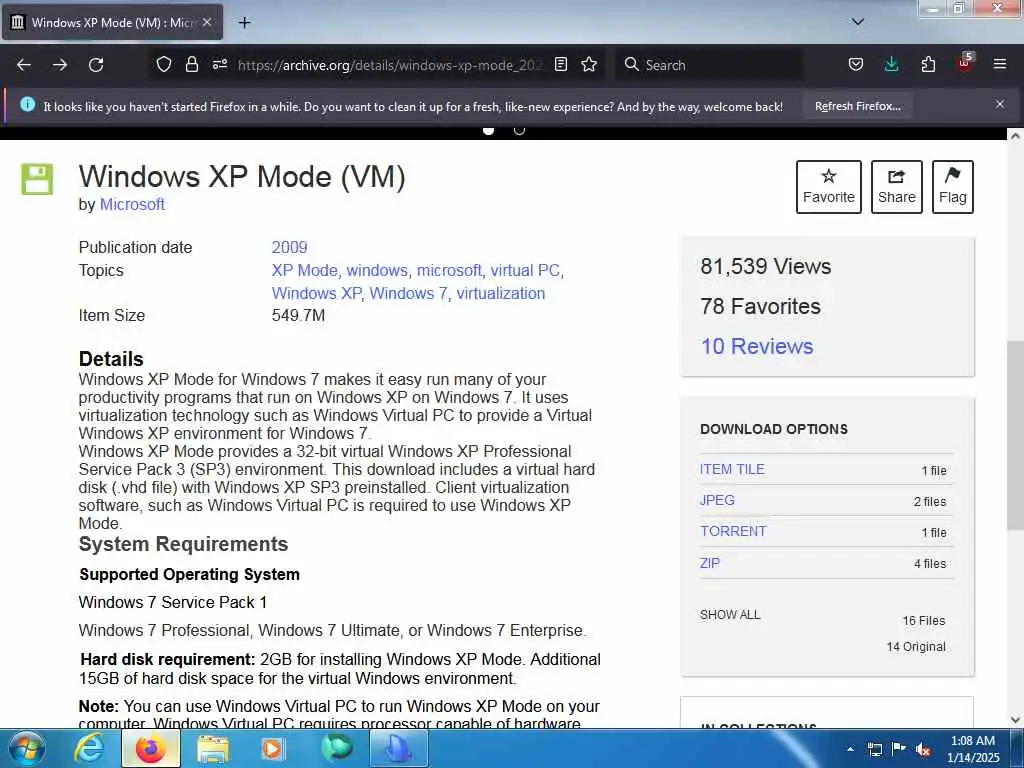Open the tracking protection shield icon

coord(164,64)
